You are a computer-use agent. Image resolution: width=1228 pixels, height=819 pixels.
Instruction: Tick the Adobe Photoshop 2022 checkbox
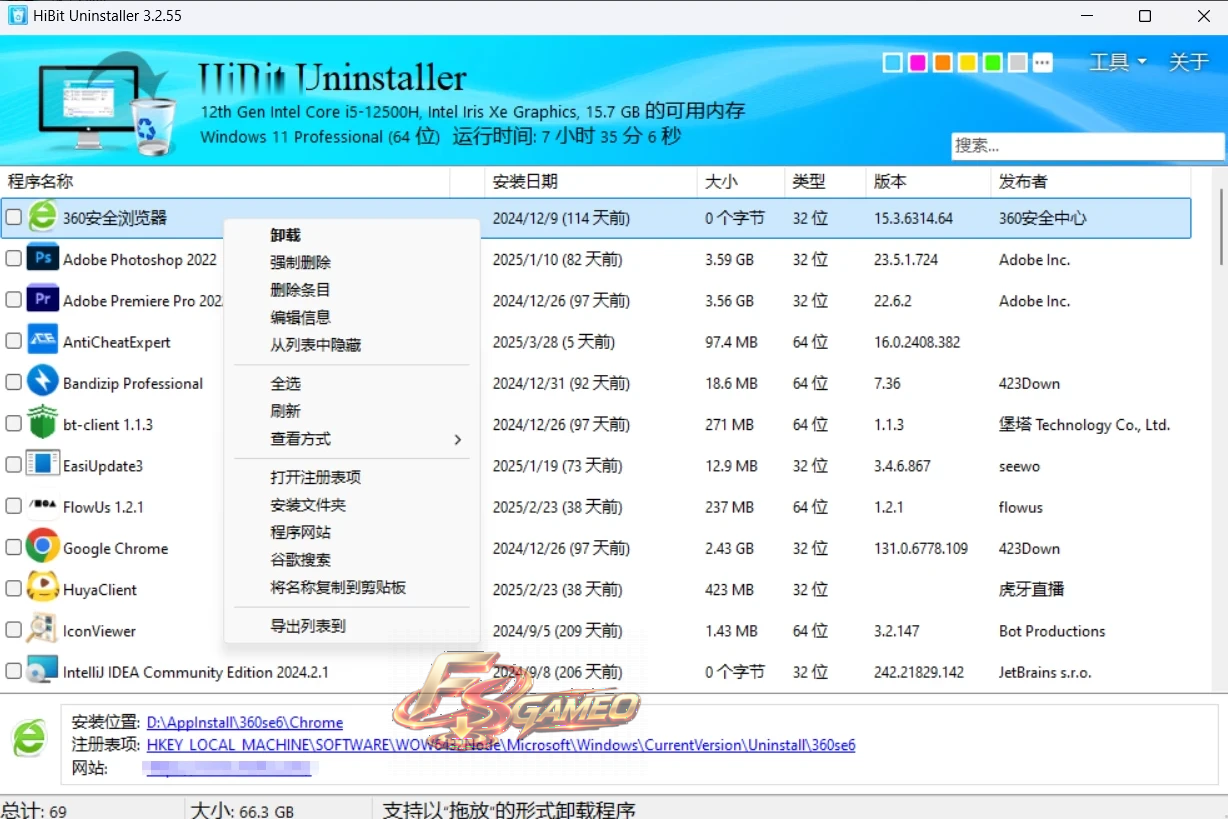point(13,259)
